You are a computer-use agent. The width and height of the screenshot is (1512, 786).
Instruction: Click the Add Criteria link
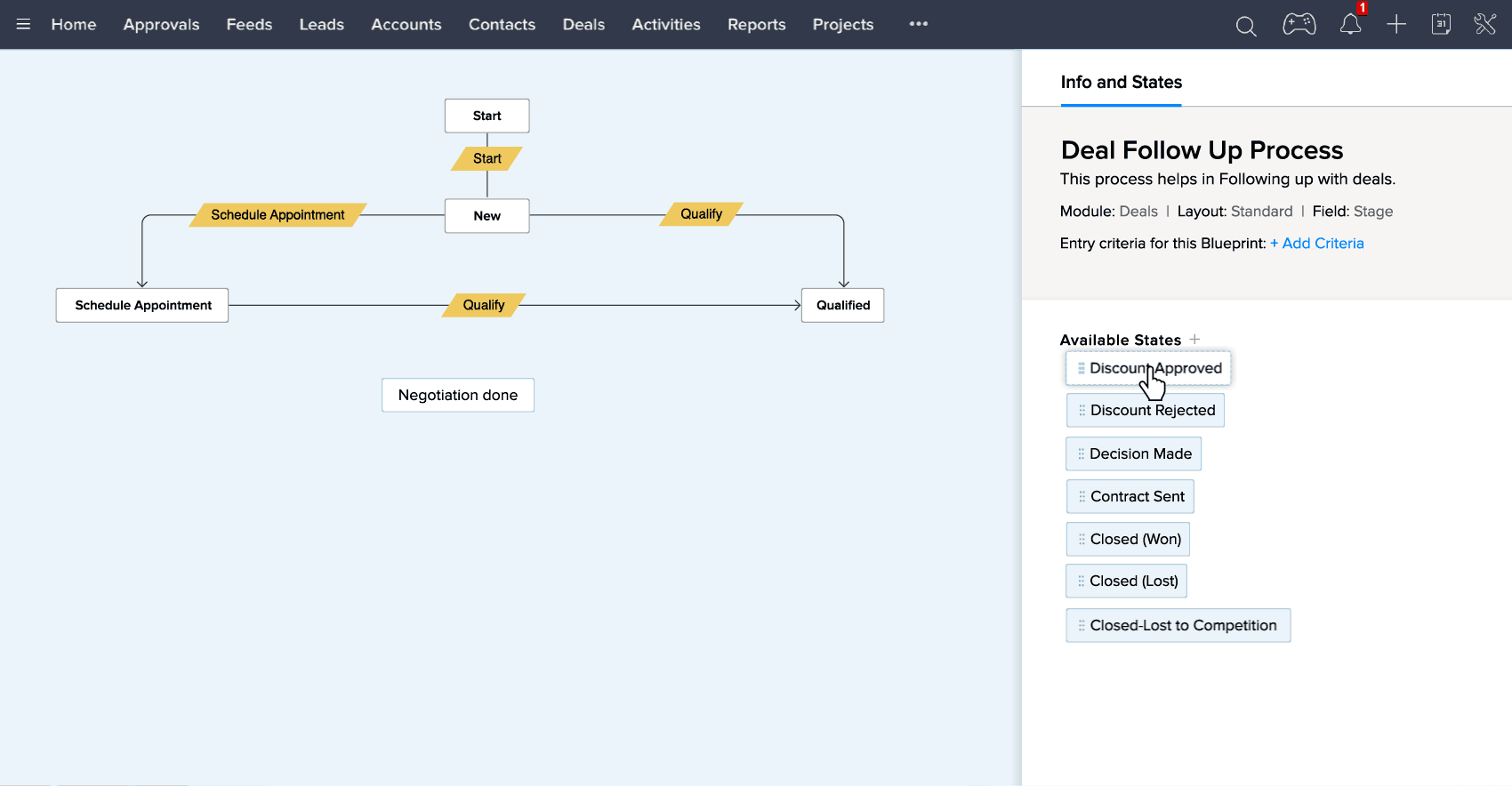[x=1316, y=244]
